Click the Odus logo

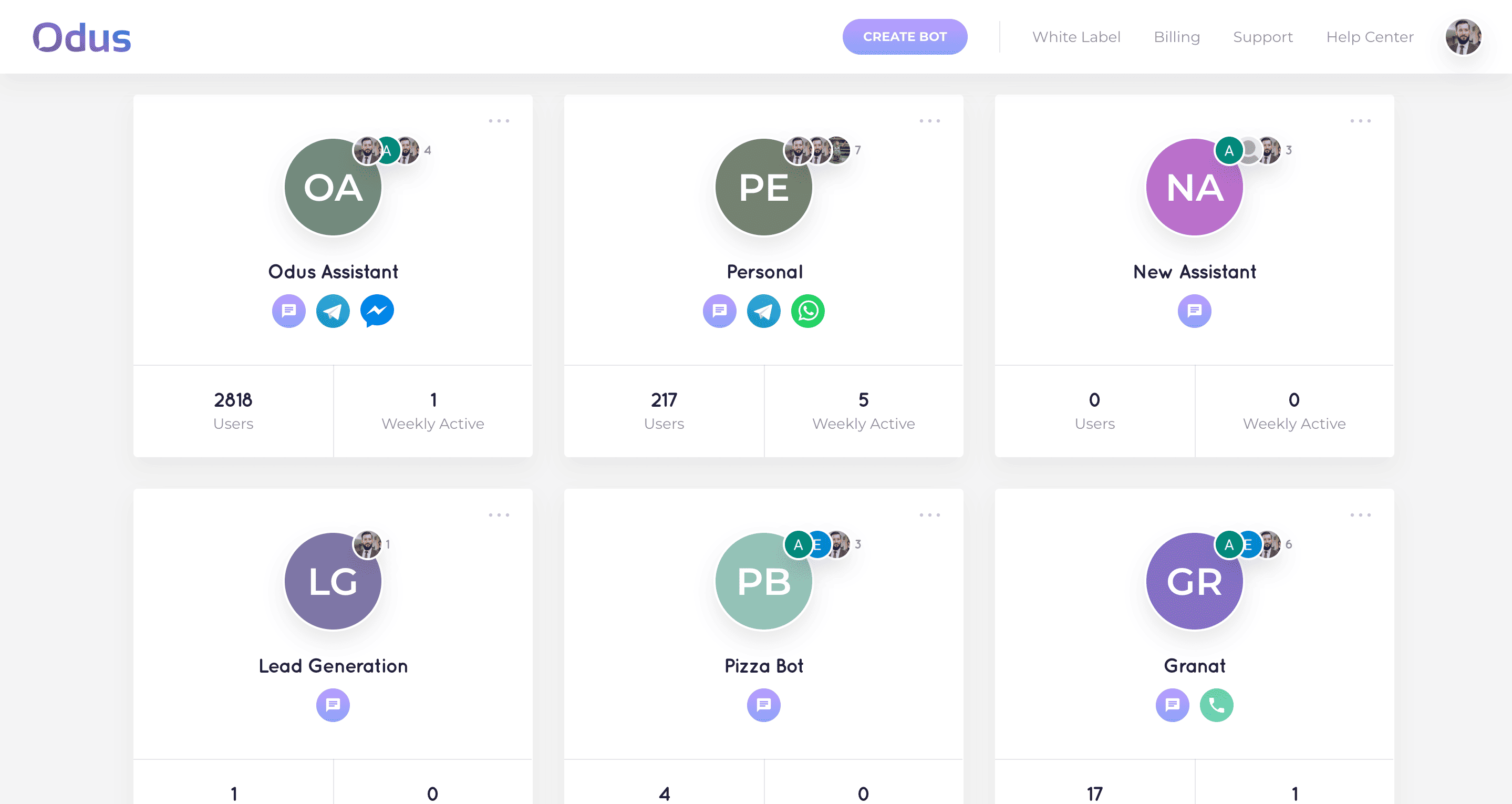point(81,38)
